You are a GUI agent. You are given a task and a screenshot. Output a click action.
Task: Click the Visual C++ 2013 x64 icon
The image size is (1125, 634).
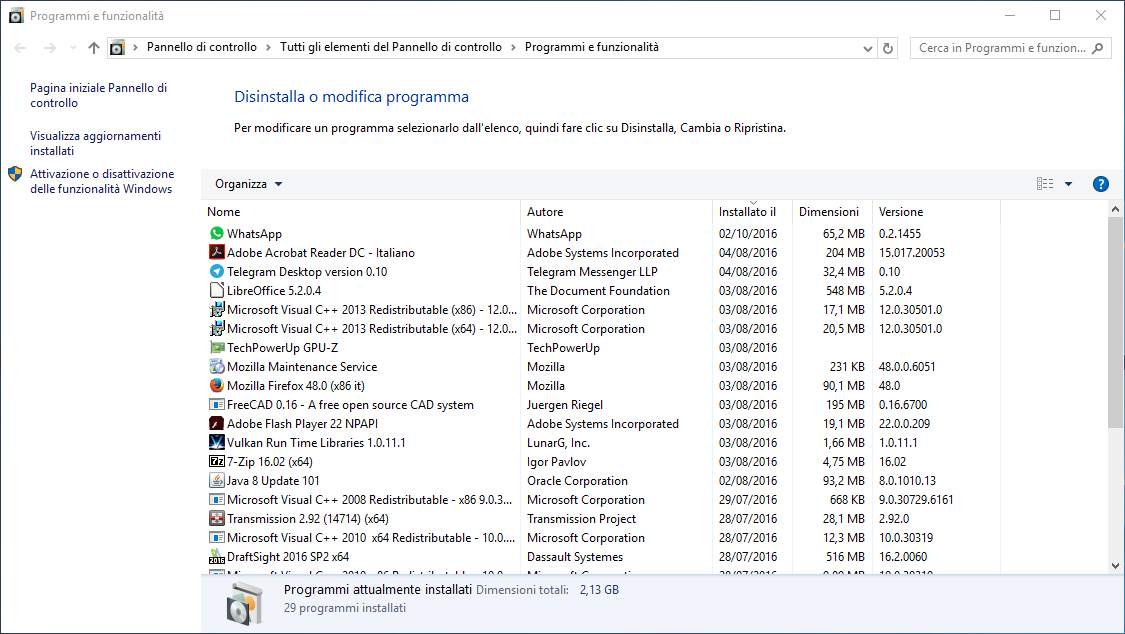coord(217,328)
